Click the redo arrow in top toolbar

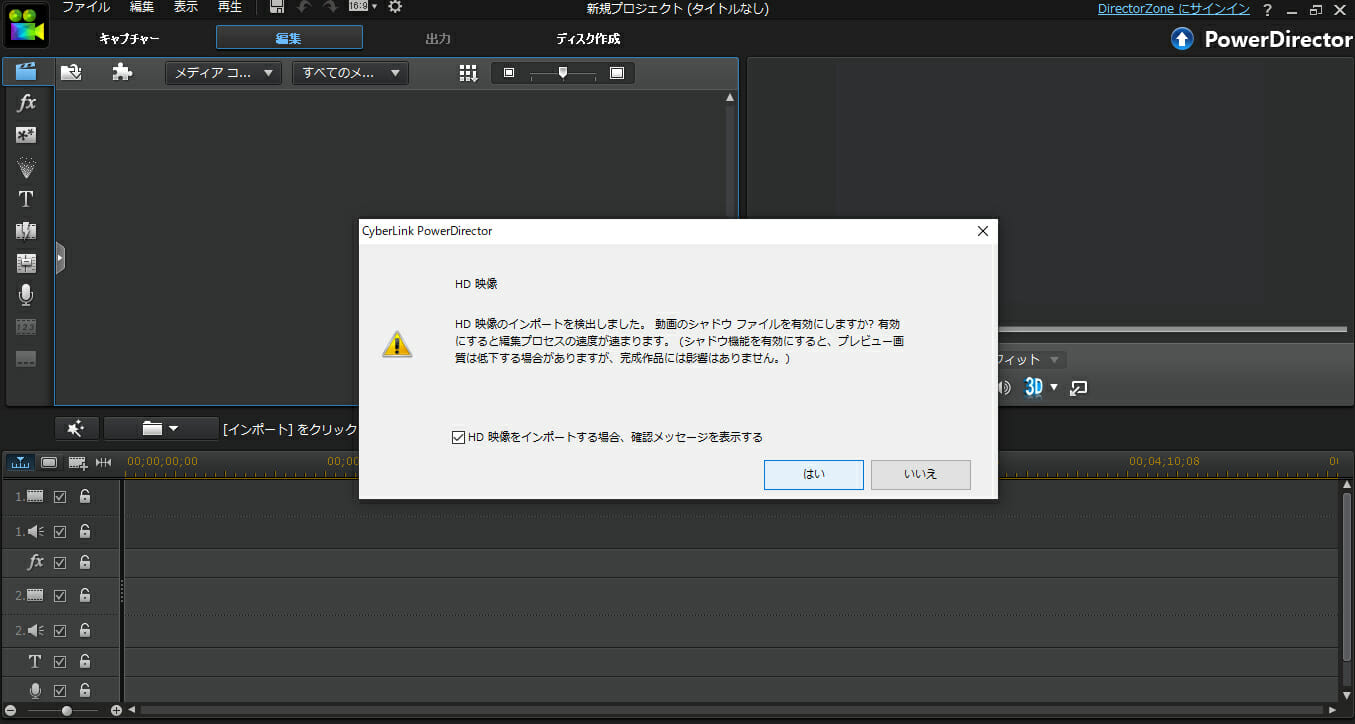[329, 7]
